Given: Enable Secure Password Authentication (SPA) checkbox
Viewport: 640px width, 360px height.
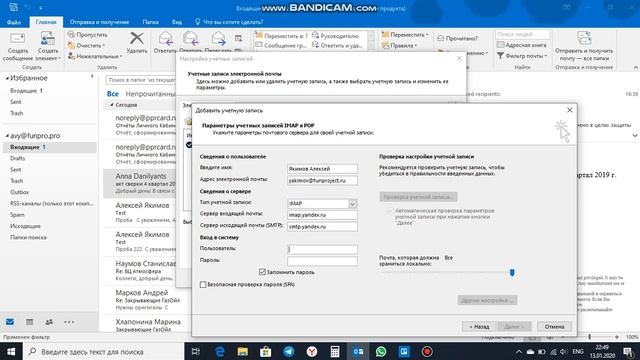Looking at the screenshot, I should (203, 284).
